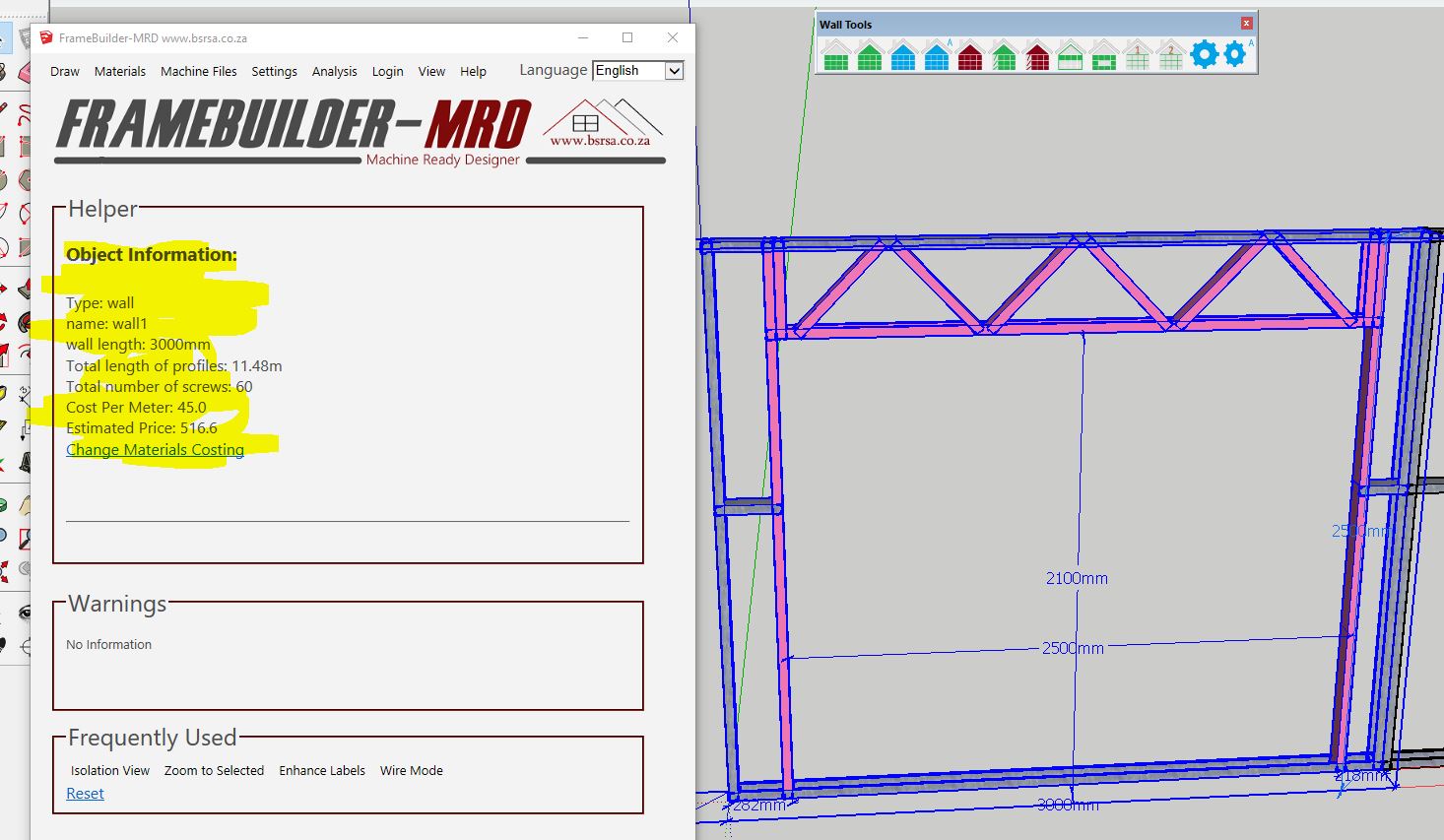Activate Isolation View
The image size is (1444, 840).
tap(110, 771)
